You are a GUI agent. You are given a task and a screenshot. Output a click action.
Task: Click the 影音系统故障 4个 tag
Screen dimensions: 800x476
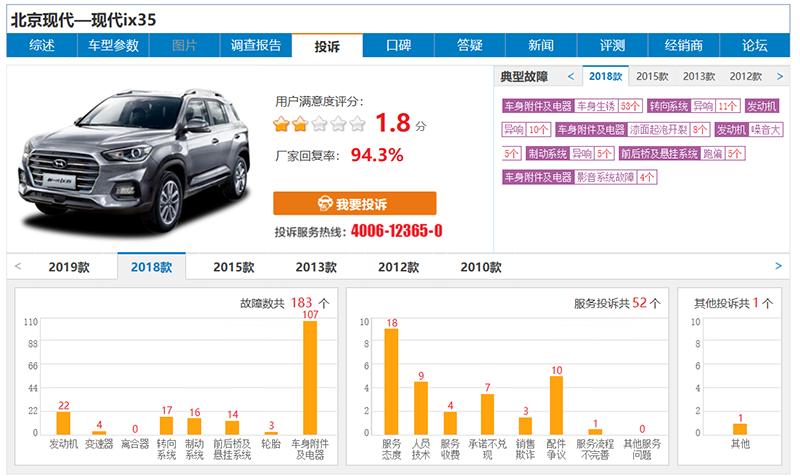coord(579,177)
